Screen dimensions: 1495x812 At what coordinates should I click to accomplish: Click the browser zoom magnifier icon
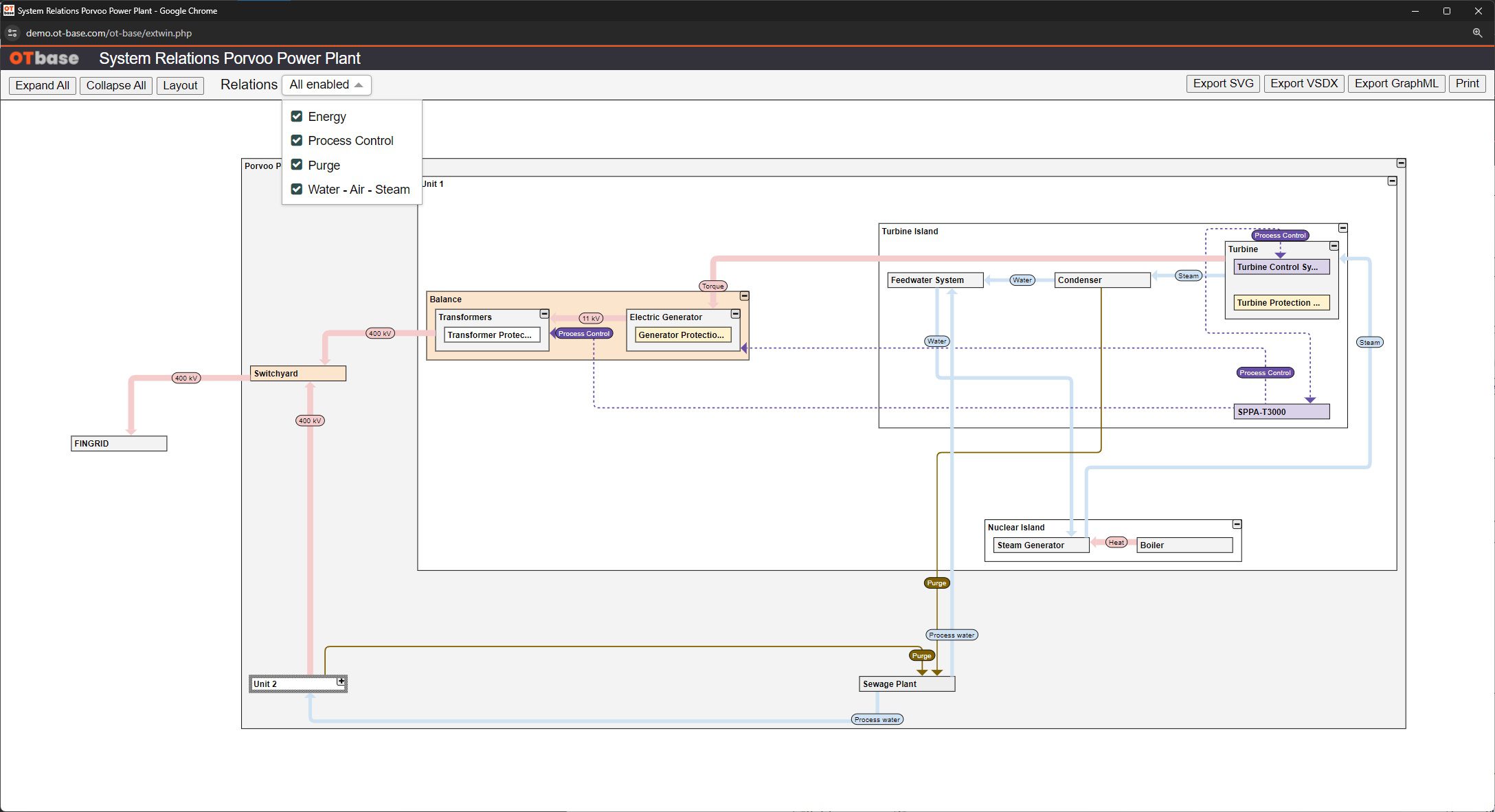1477,33
